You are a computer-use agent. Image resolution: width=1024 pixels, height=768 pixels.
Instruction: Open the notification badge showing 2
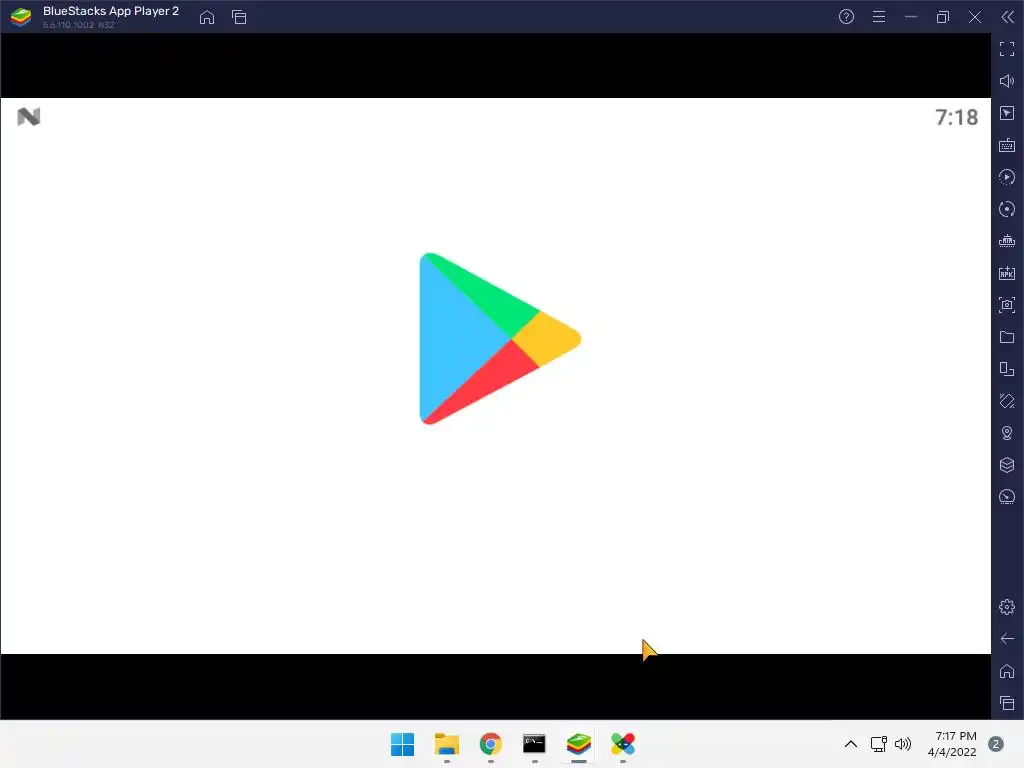click(x=996, y=744)
